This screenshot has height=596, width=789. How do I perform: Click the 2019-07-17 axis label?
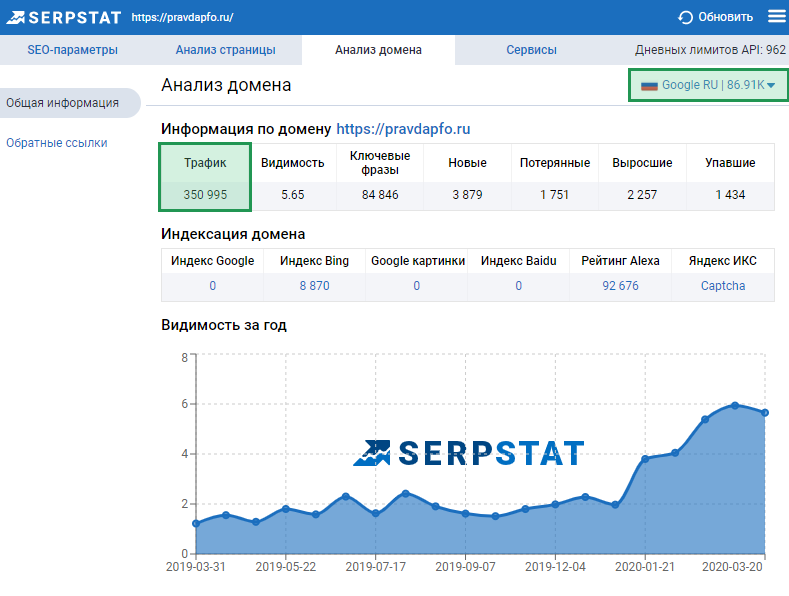pos(375,567)
